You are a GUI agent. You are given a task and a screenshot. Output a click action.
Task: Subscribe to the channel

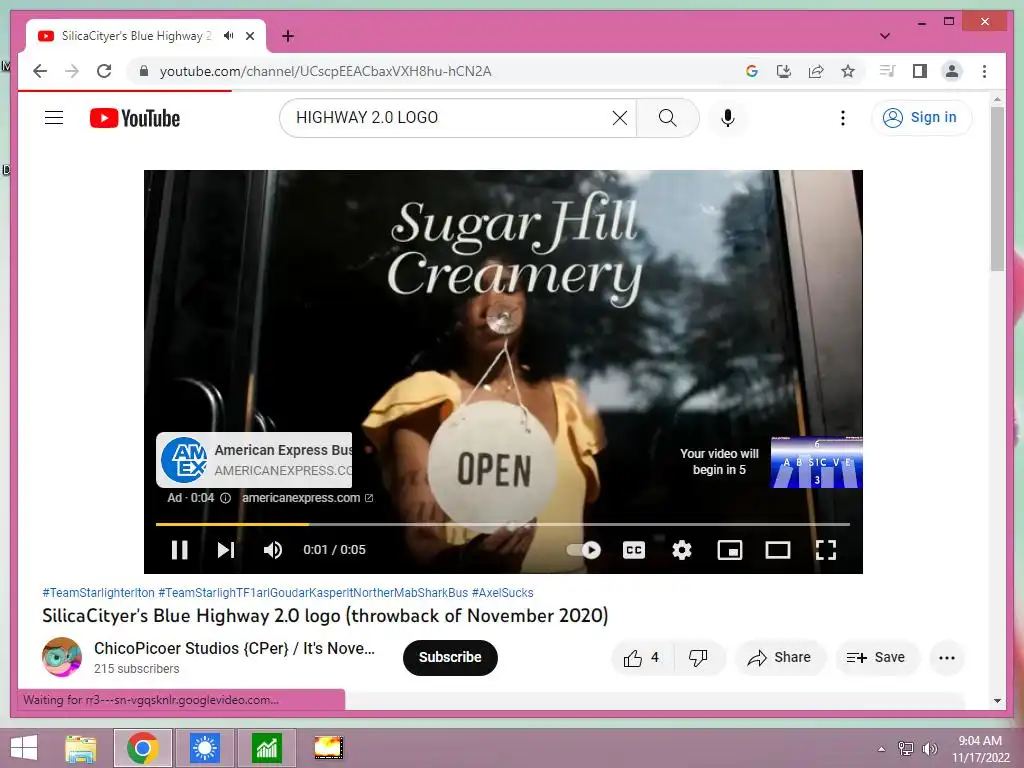[450, 658]
